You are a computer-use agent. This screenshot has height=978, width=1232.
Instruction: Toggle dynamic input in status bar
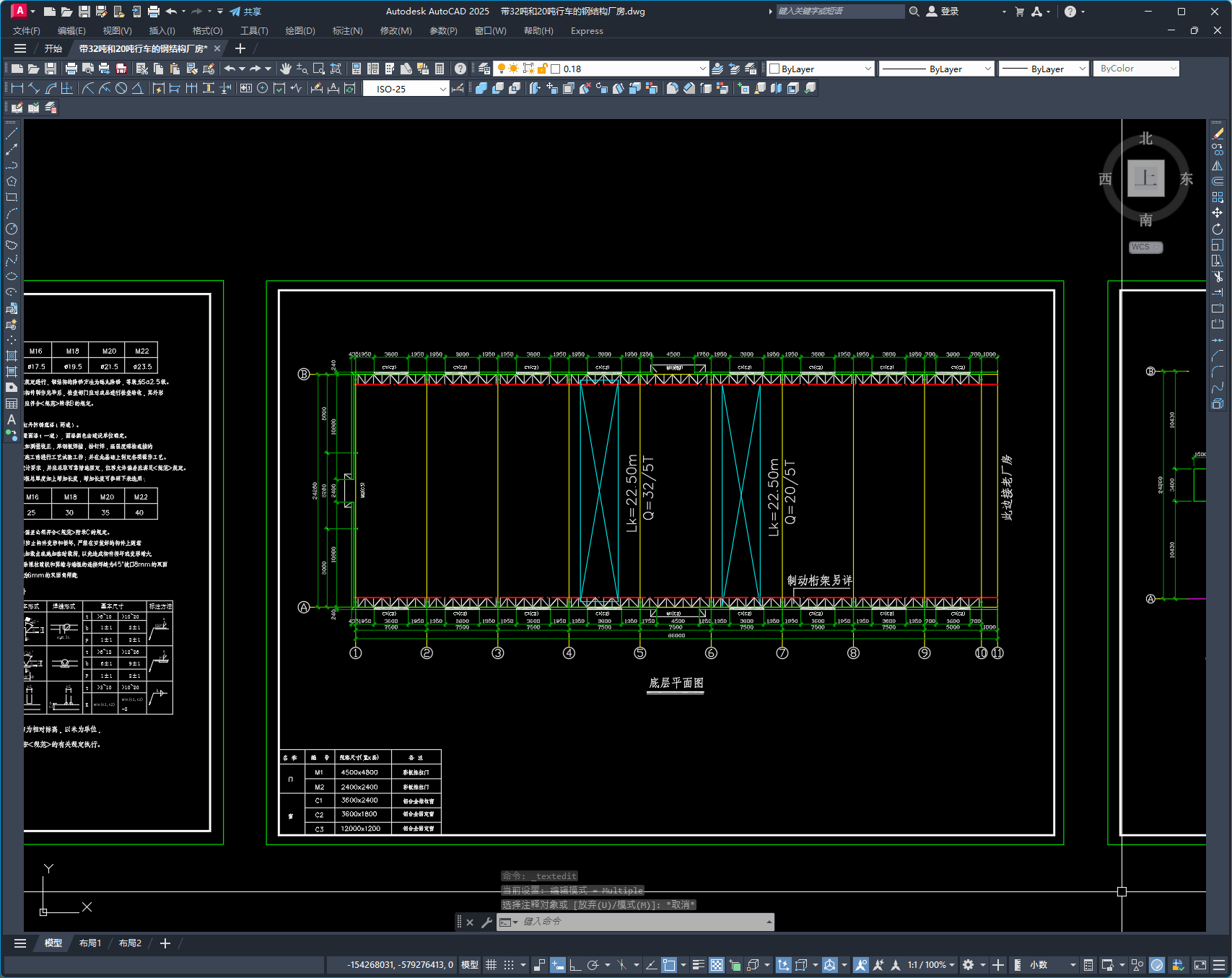[557, 965]
